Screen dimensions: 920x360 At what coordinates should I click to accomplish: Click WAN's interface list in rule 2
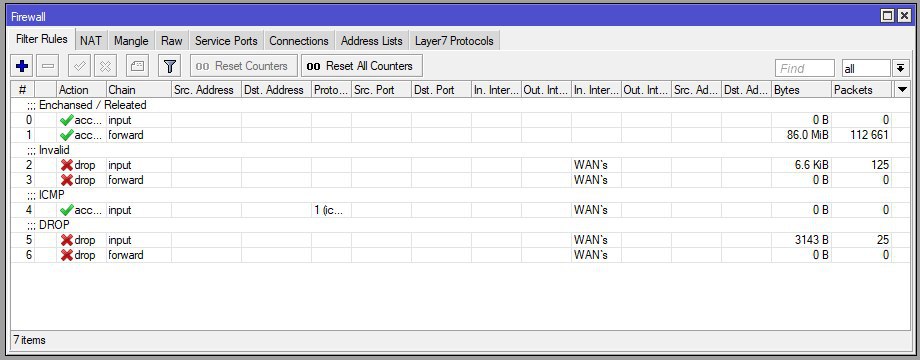point(596,165)
